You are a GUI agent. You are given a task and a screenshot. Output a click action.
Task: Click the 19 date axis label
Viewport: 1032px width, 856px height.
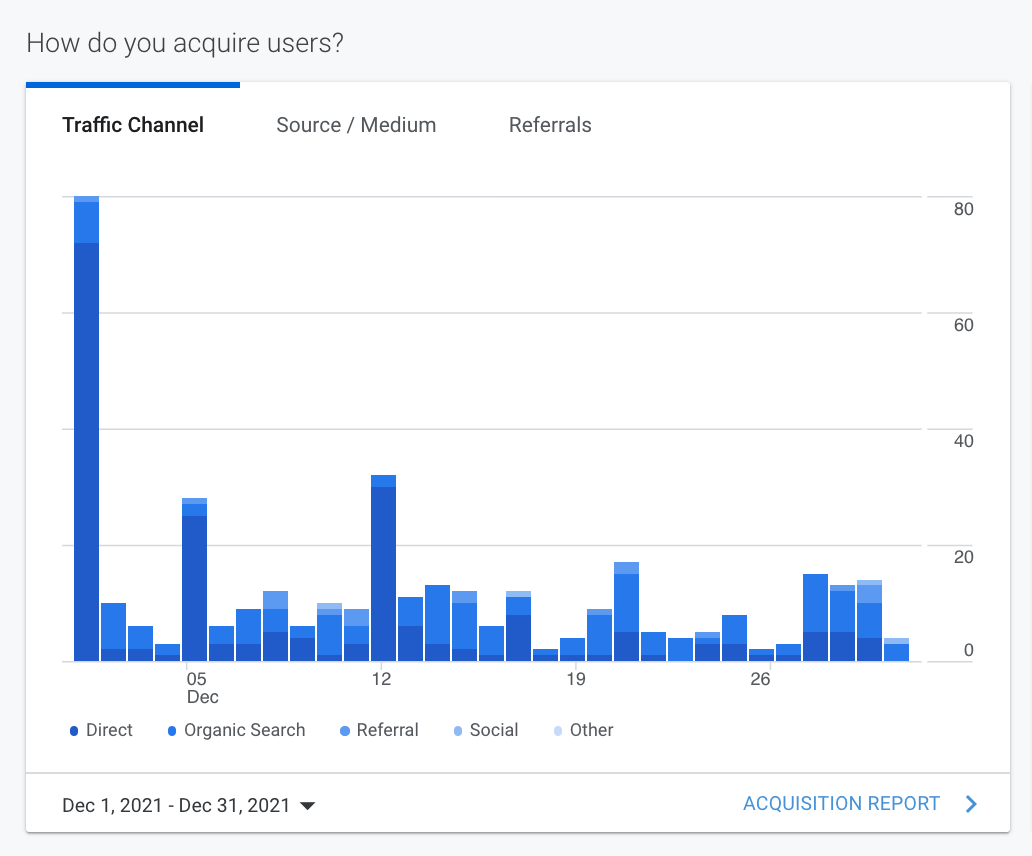tap(575, 679)
